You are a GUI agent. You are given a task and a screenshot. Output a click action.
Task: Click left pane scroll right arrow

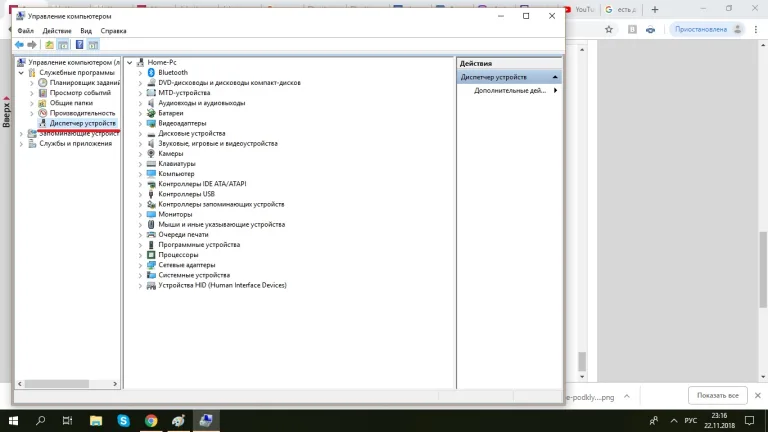[x=115, y=384]
